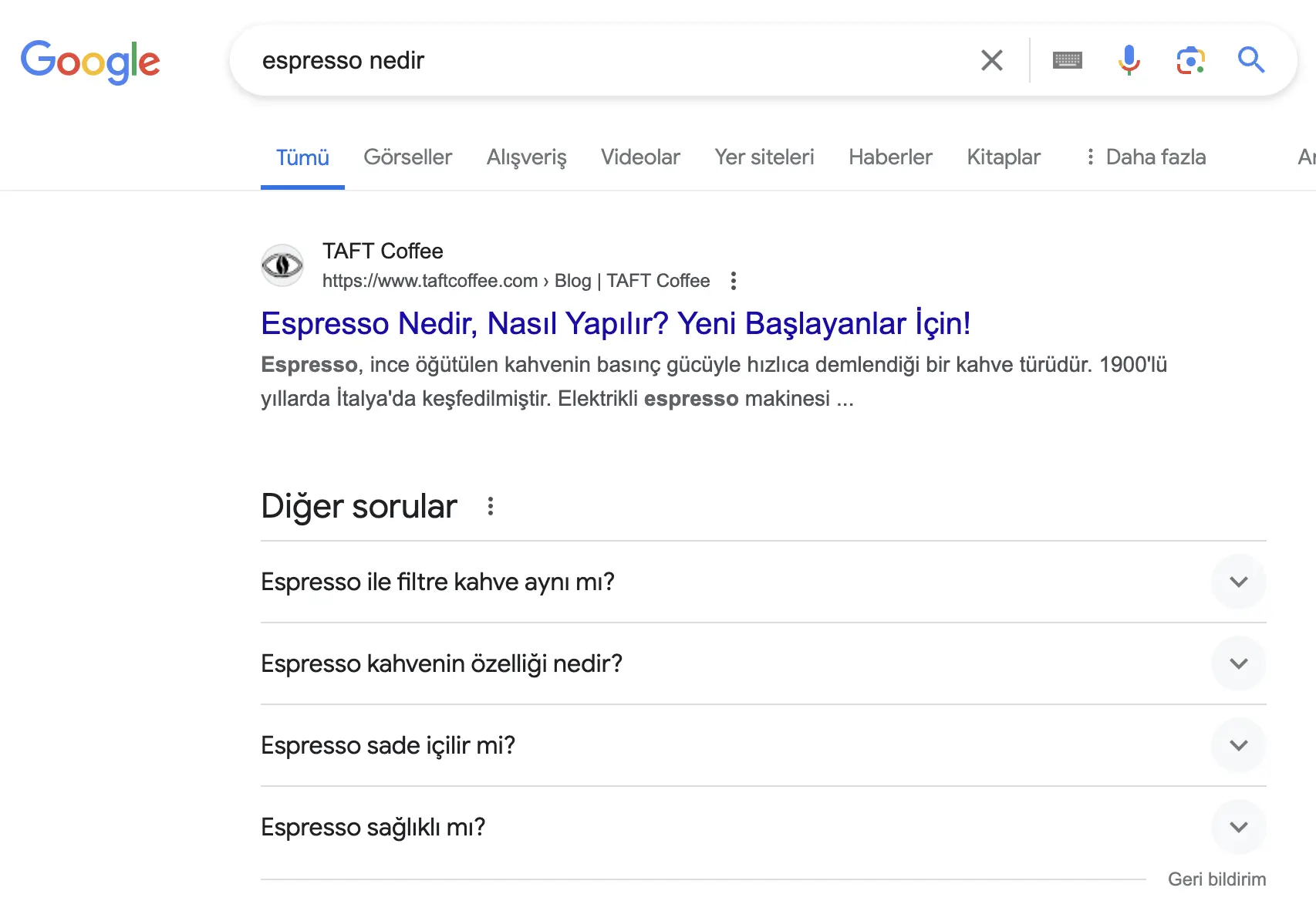Click the Geri bildirim feedback link

(1217, 879)
